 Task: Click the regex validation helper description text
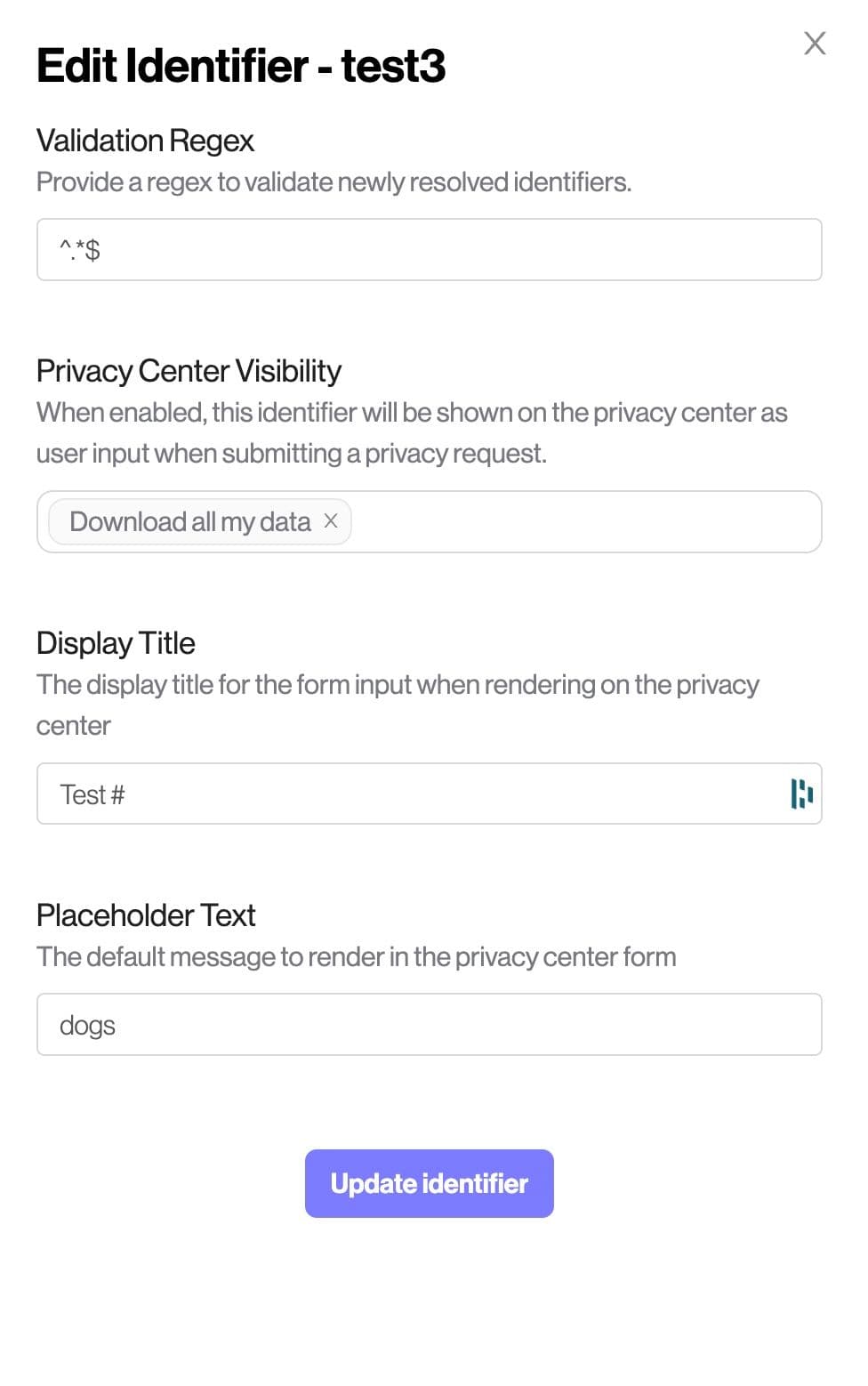click(x=334, y=182)
